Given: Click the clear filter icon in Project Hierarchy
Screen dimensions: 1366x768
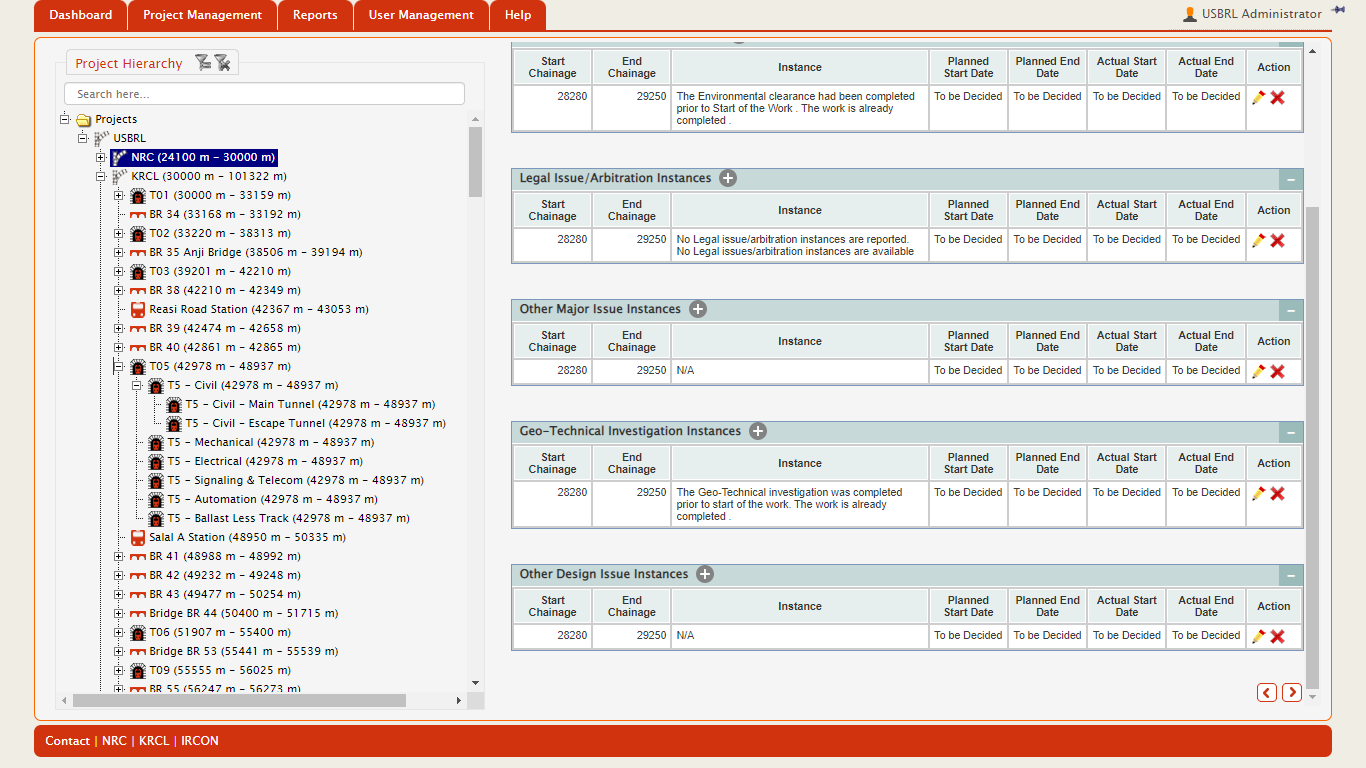Looking at the screenshot, I should [223, 63].
